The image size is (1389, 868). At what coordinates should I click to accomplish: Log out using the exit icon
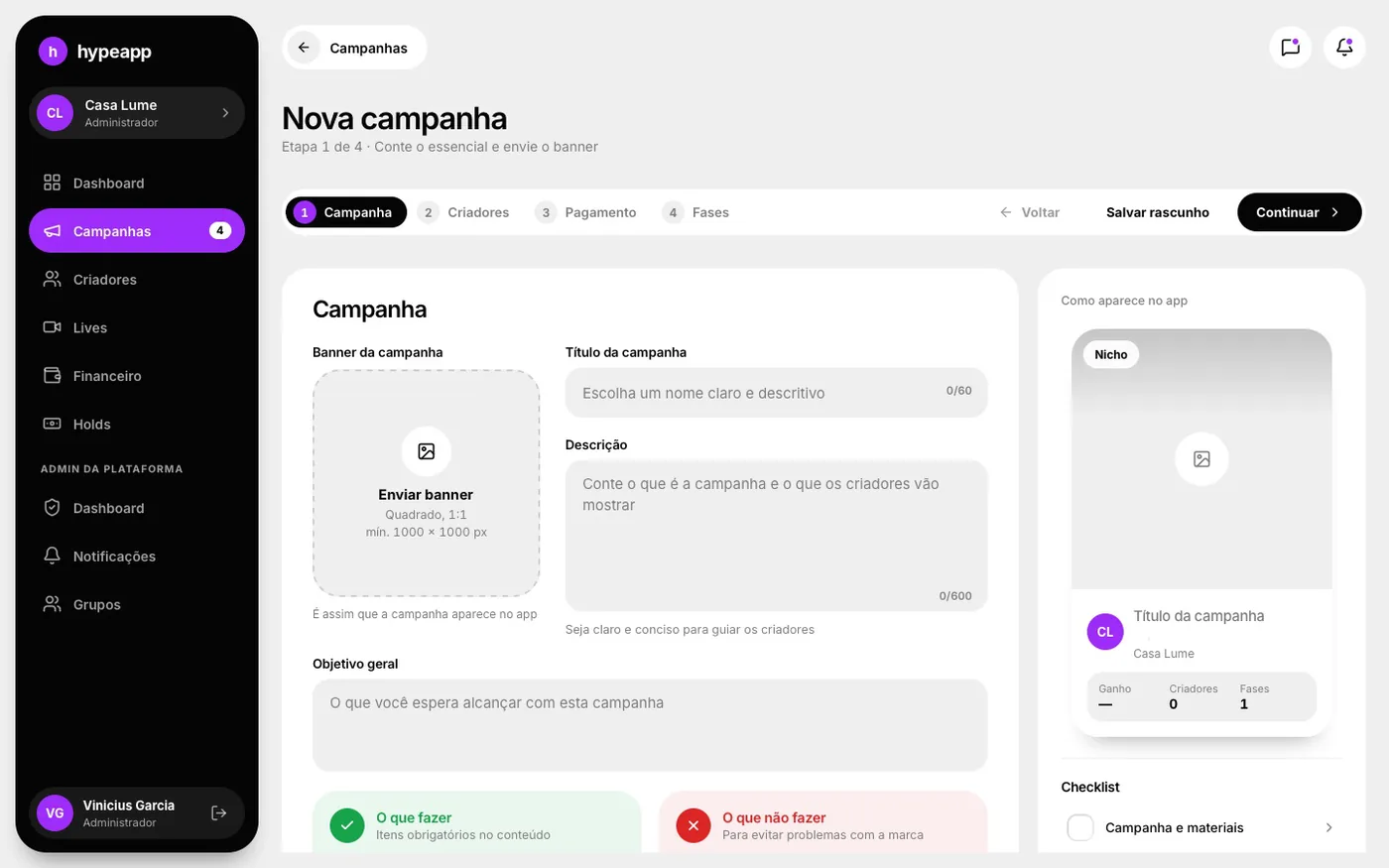(x=219, y=813)
